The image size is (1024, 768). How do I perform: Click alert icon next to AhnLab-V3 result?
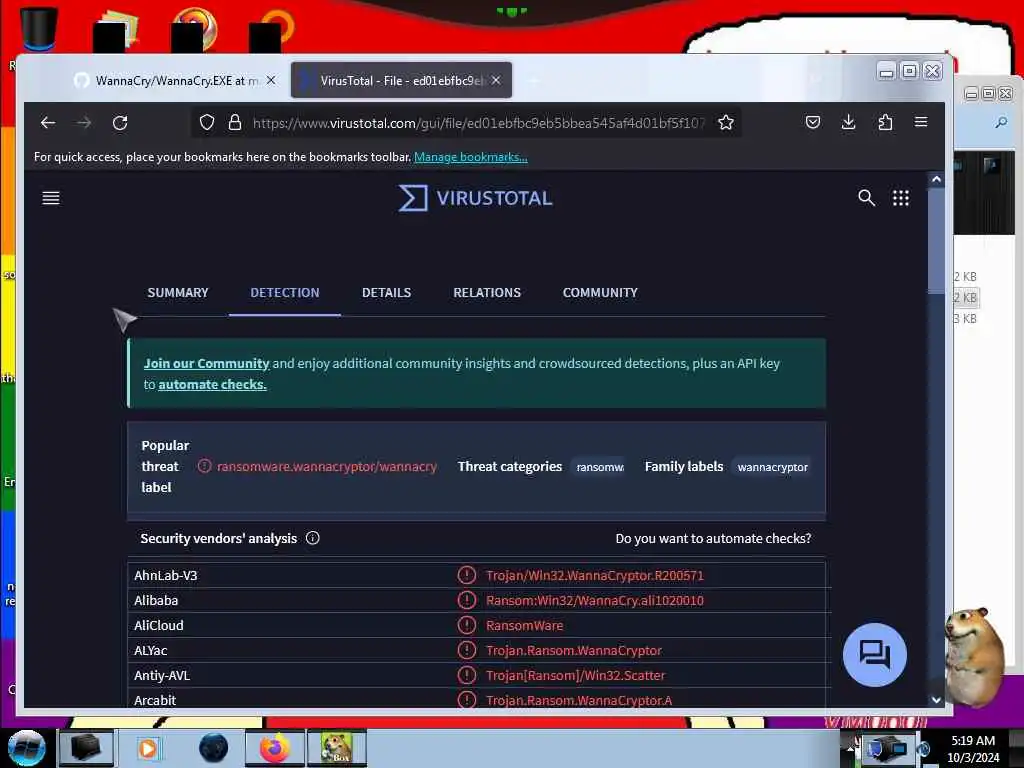(x=466, y=575)
